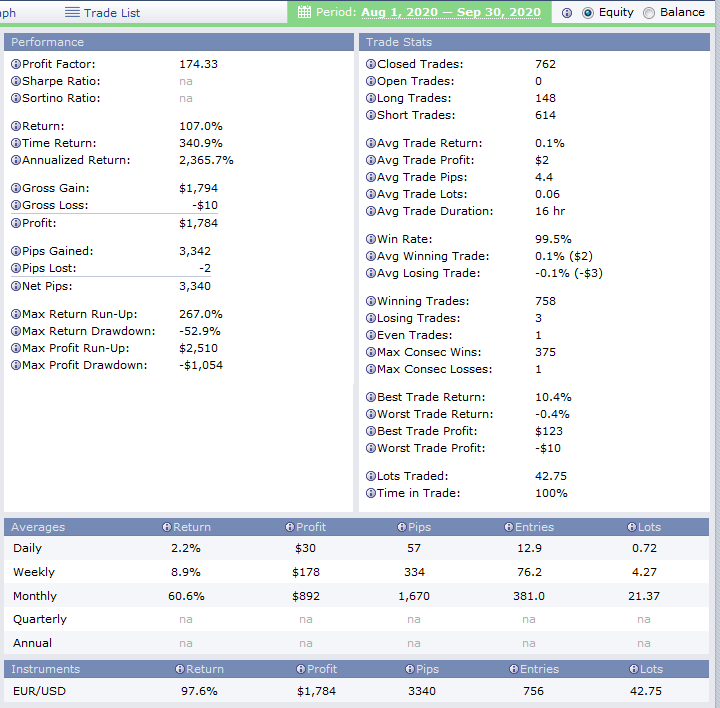The image size is (720, 708).
Task: Open the period date range picker
Action: (x=450, y=13)
